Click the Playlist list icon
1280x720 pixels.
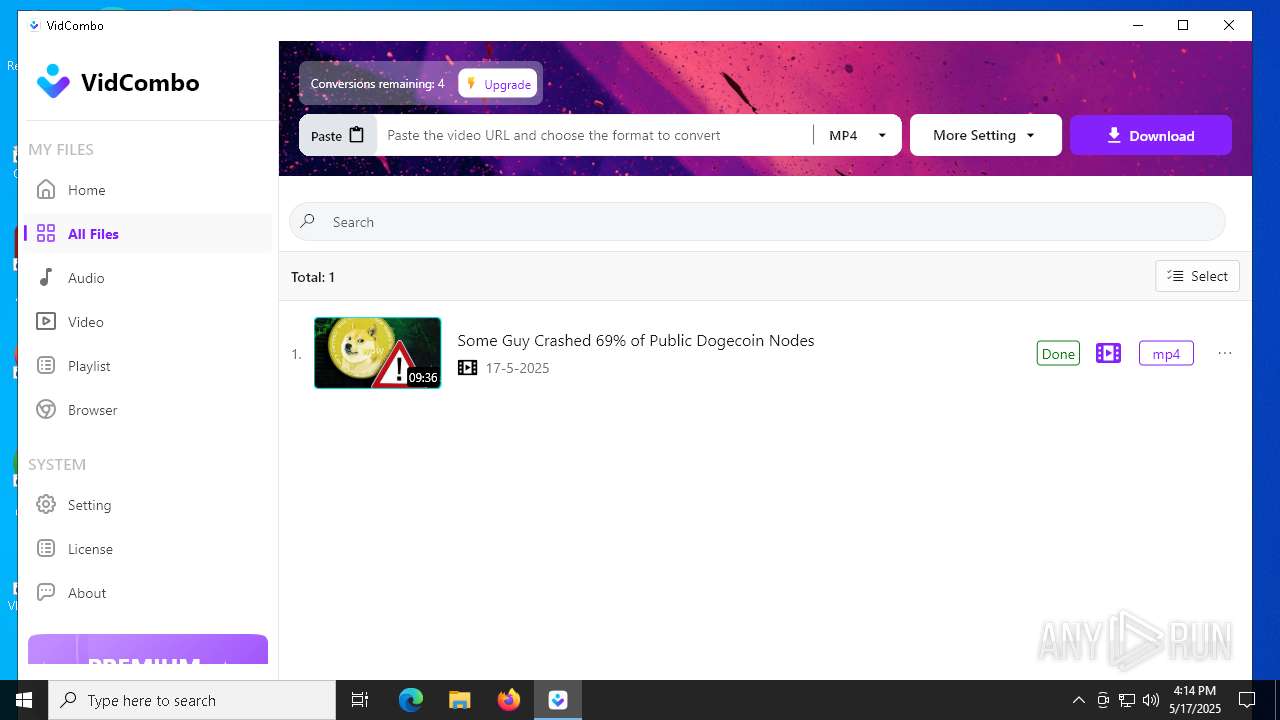pyautogui.click(x=46, y=366)
